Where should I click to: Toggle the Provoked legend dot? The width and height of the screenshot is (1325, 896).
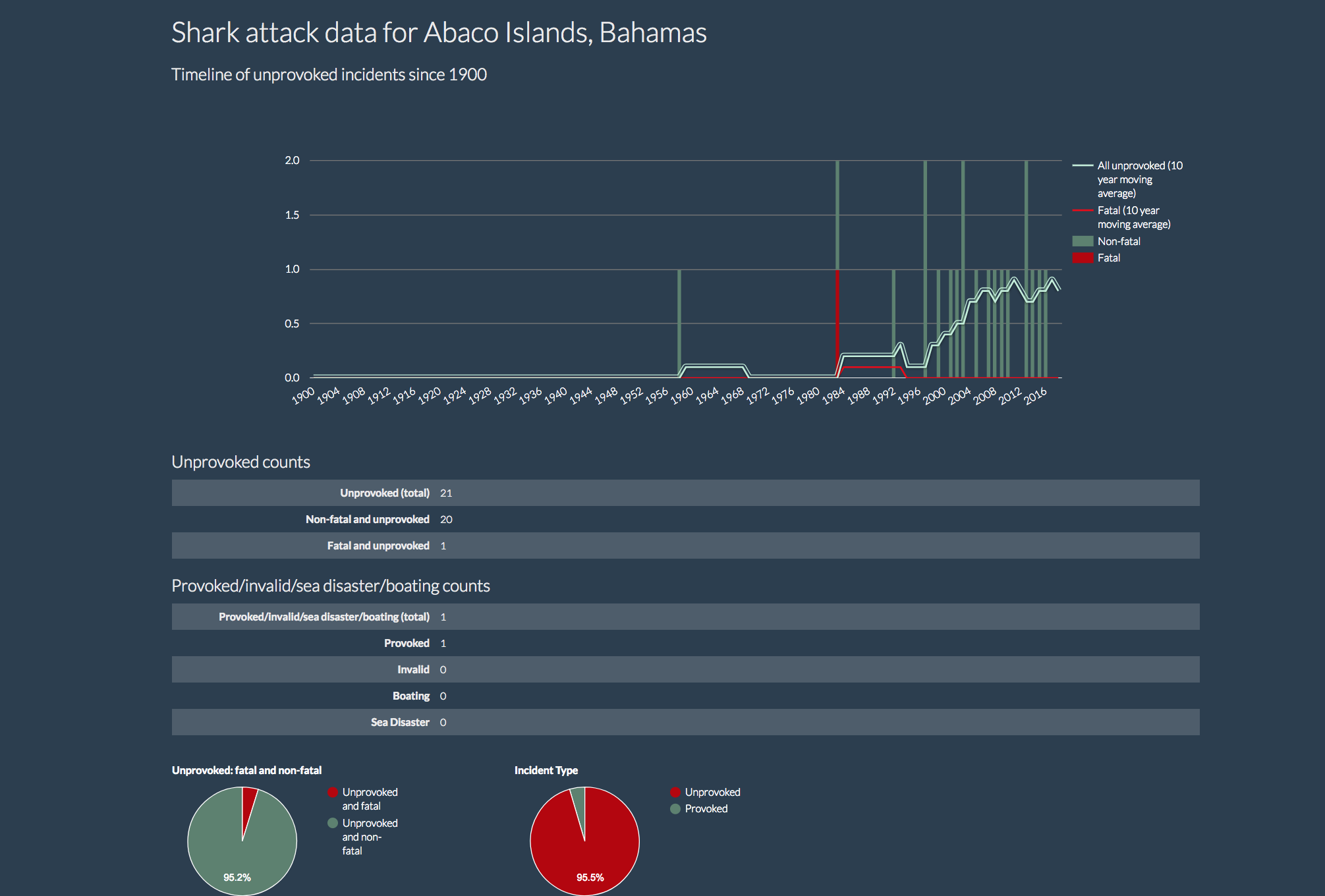coord(675,809)
